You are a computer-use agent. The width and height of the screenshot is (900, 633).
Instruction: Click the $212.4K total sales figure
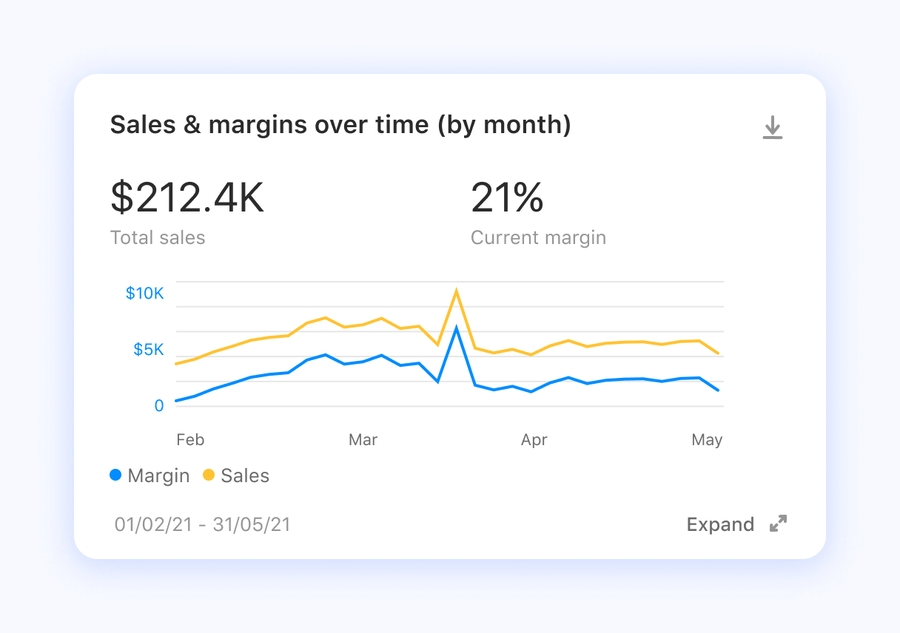click(187, 197)
